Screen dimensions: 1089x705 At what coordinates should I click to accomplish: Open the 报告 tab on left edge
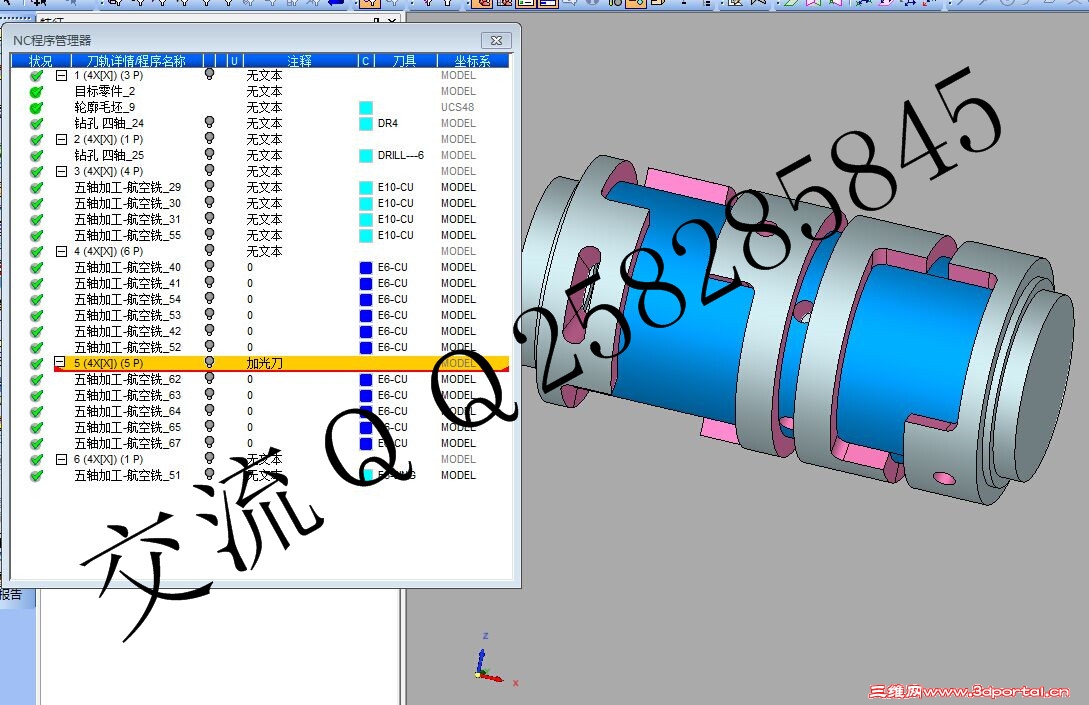[x=11, y=595]
